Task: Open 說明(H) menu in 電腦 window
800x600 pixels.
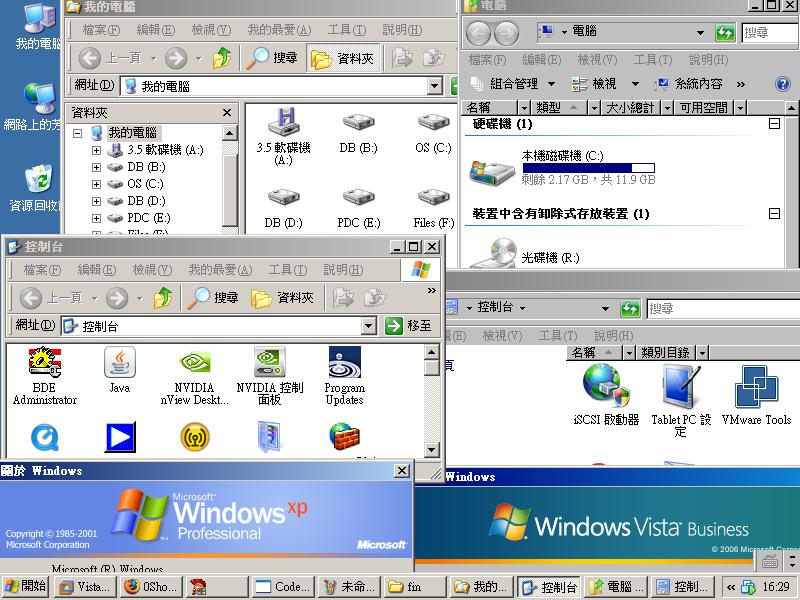Action: 708,60
